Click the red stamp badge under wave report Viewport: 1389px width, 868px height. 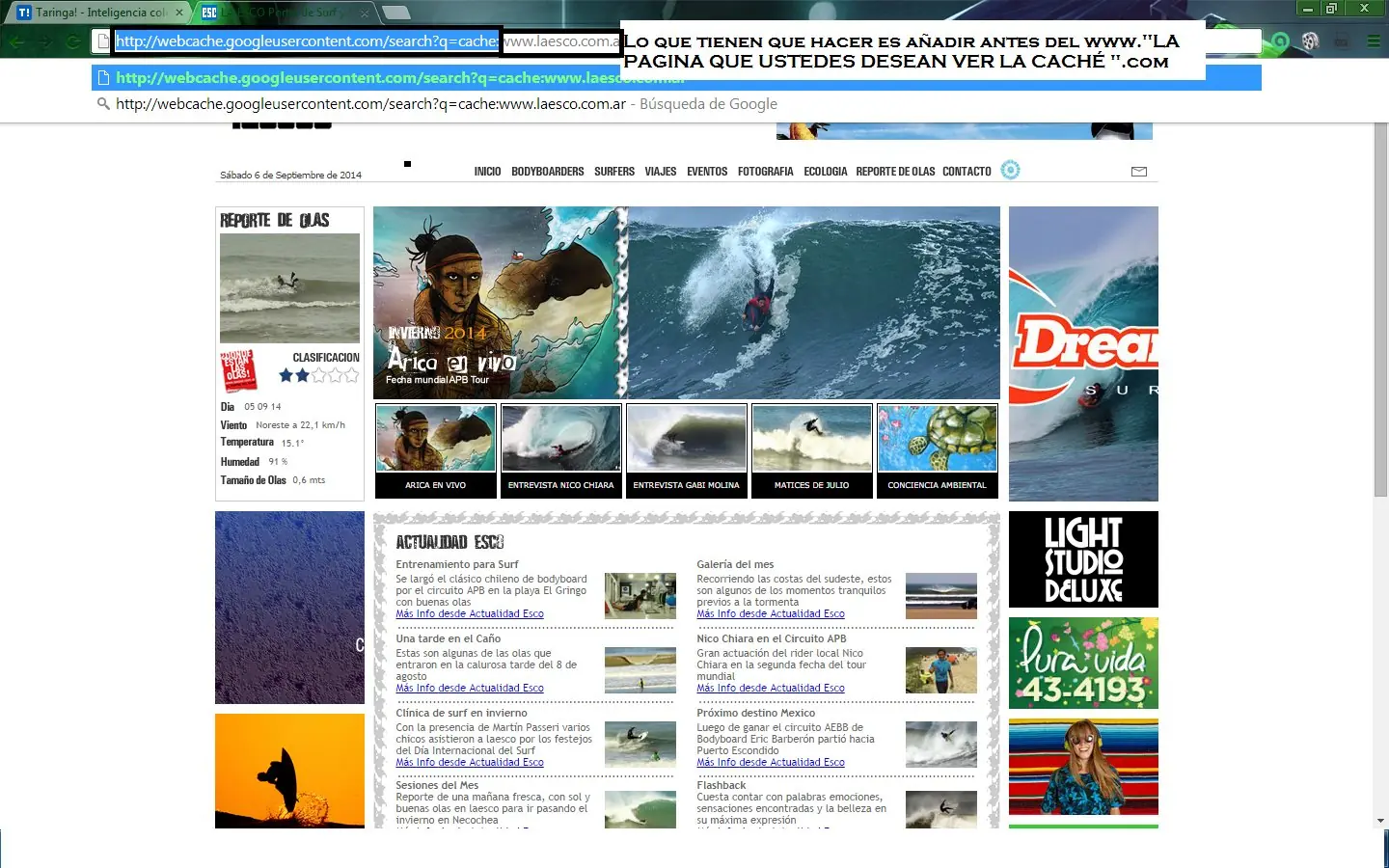click(238, 370)
